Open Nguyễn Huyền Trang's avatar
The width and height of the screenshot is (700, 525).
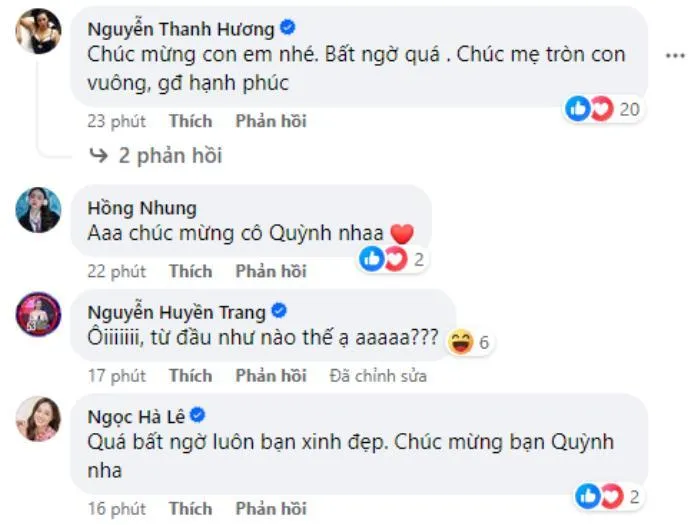[38, 314]
